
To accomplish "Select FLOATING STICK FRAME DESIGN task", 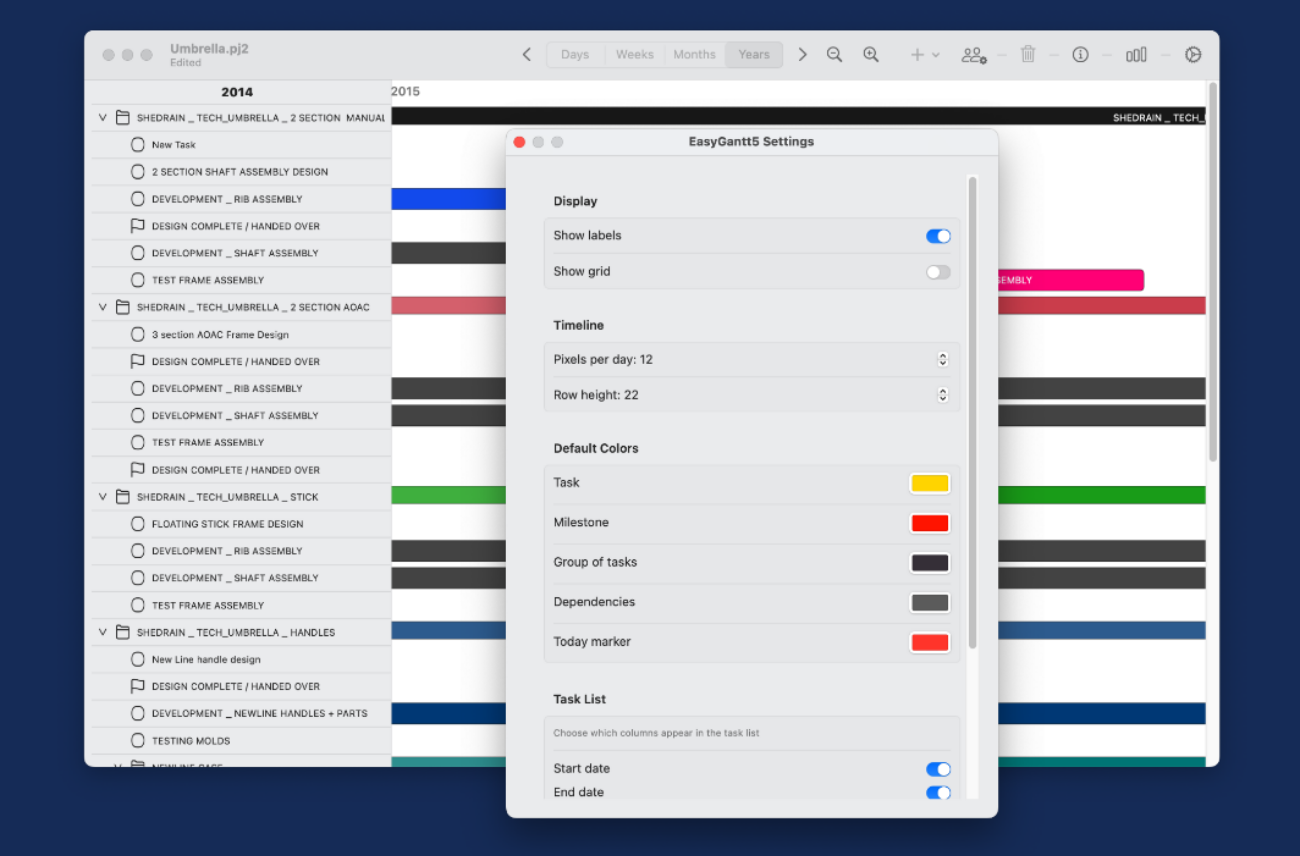I will (241, 524).
